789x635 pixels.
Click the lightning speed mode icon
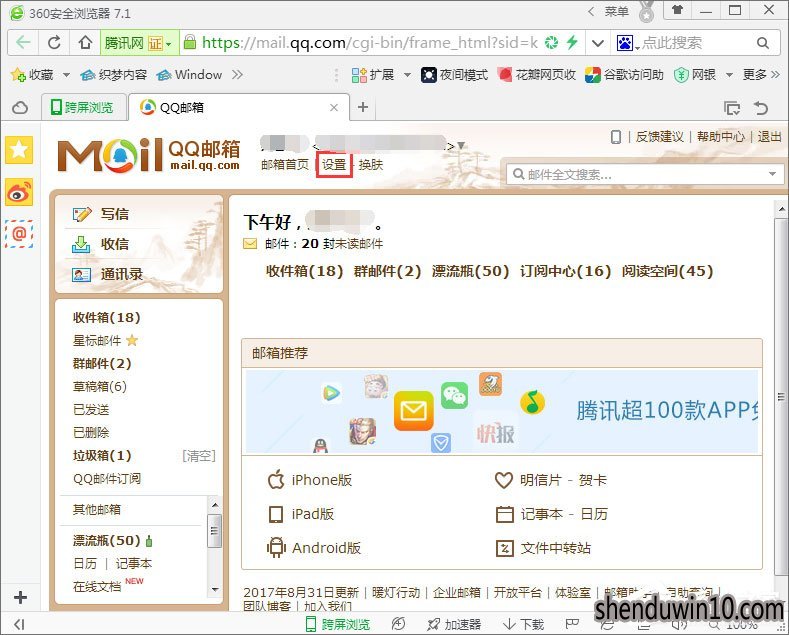[572, 42]
